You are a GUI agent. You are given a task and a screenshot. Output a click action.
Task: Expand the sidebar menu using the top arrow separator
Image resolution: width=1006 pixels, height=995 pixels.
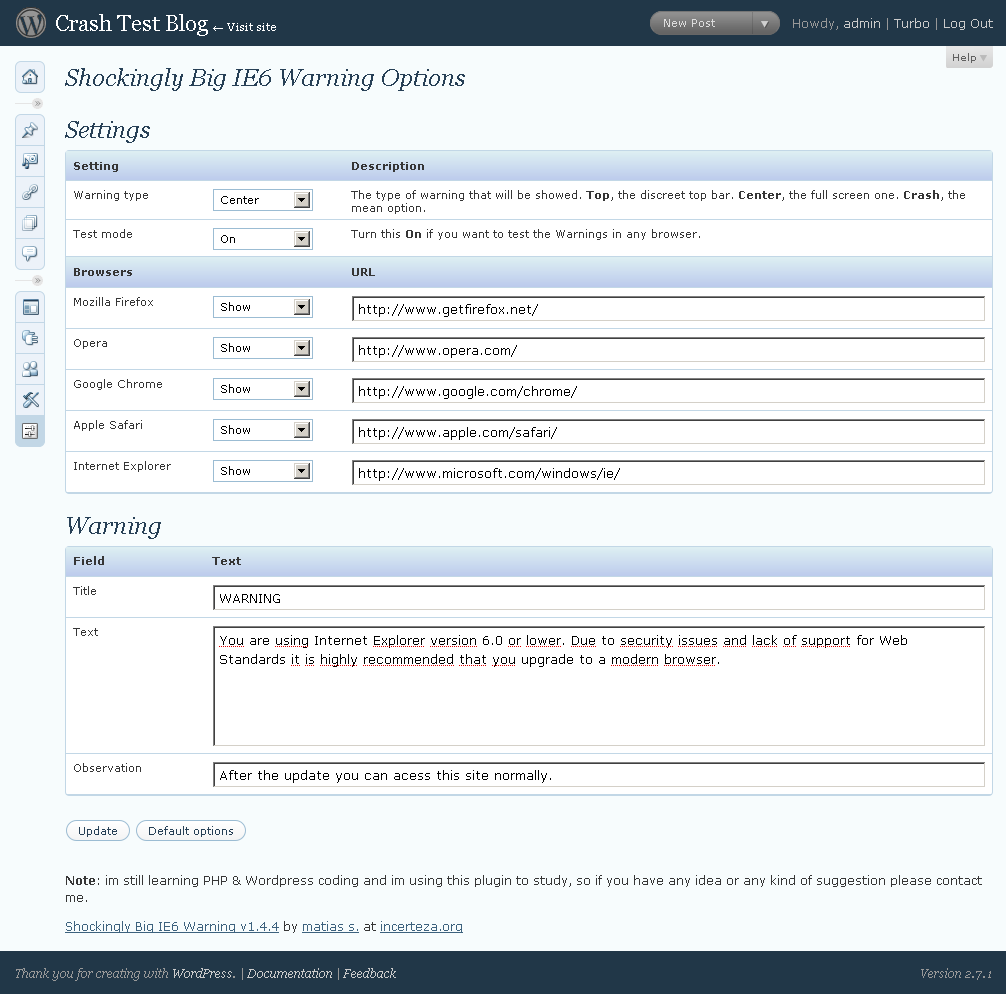click(37, 103)
